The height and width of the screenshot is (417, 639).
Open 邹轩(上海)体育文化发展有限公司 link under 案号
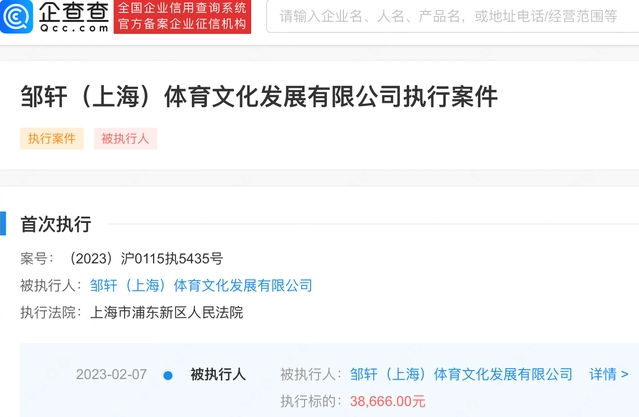click(201, 285)
